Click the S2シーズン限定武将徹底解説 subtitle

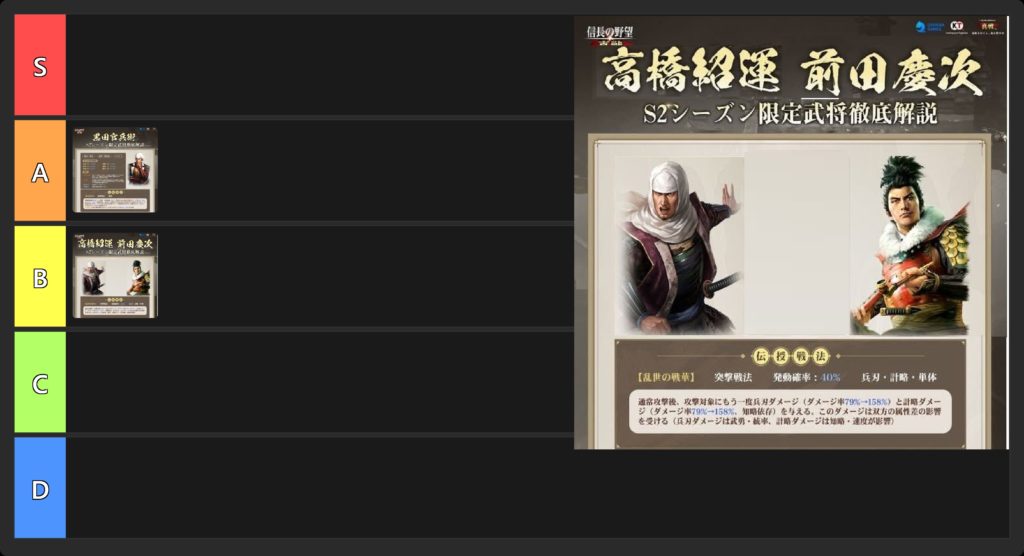point(790,114)
